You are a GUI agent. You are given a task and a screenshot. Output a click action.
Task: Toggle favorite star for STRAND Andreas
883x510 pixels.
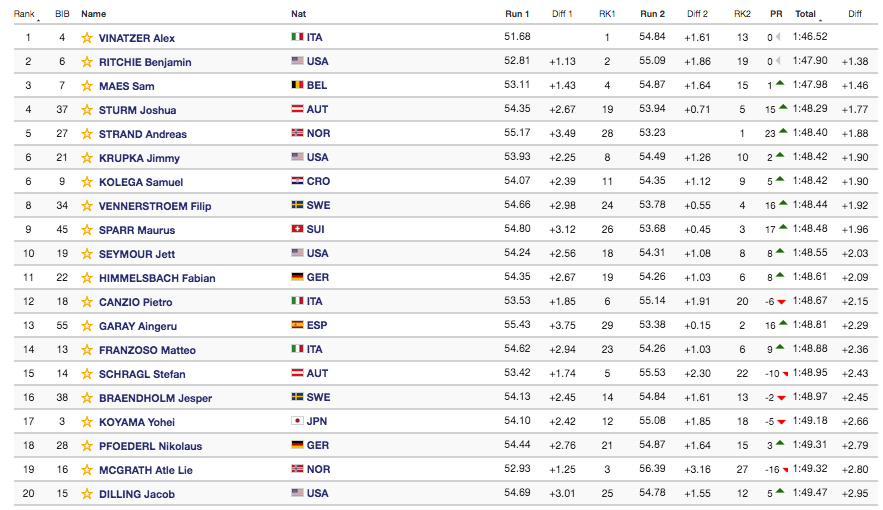point(87,134)
